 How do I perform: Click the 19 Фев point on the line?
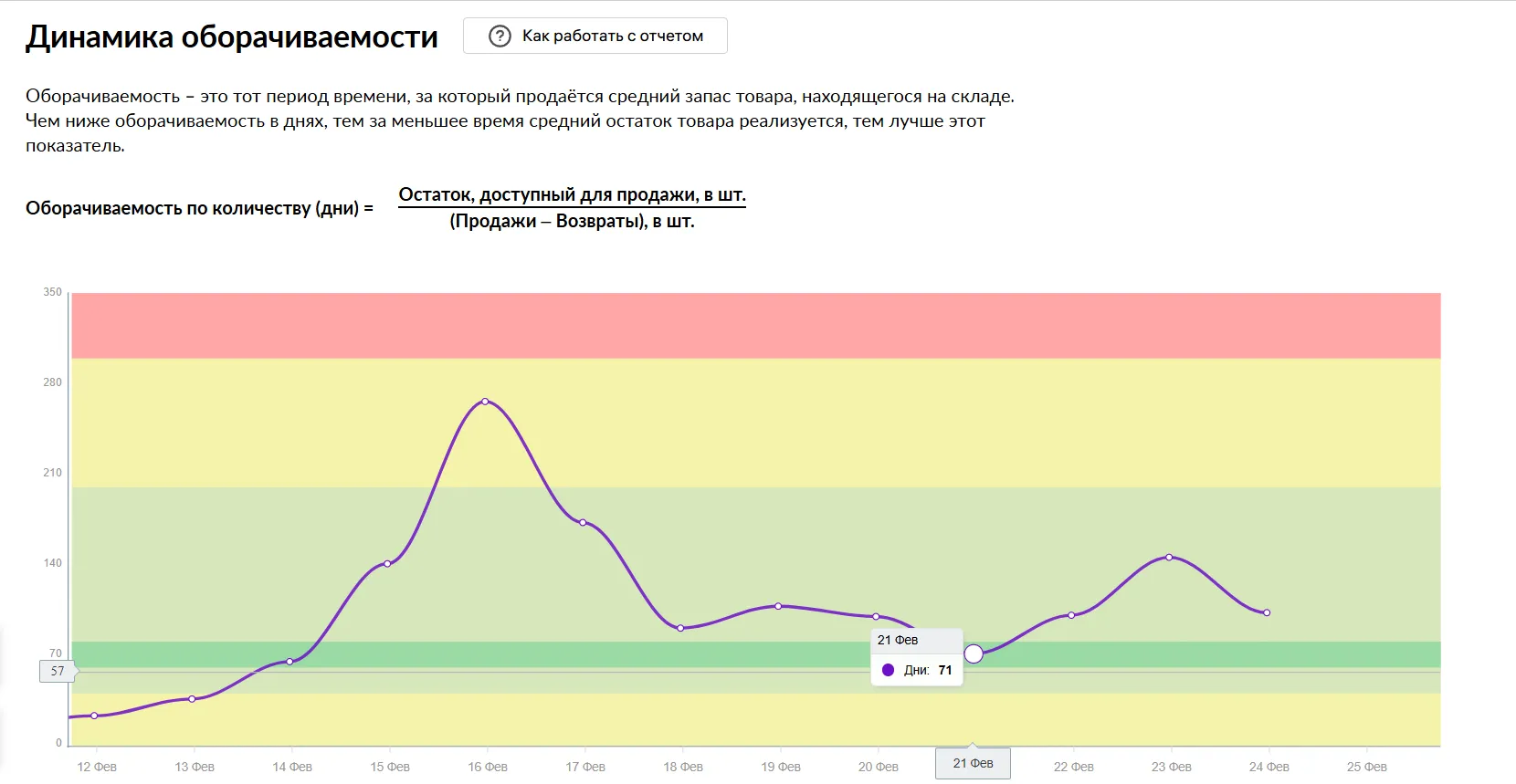click(778, 606)
